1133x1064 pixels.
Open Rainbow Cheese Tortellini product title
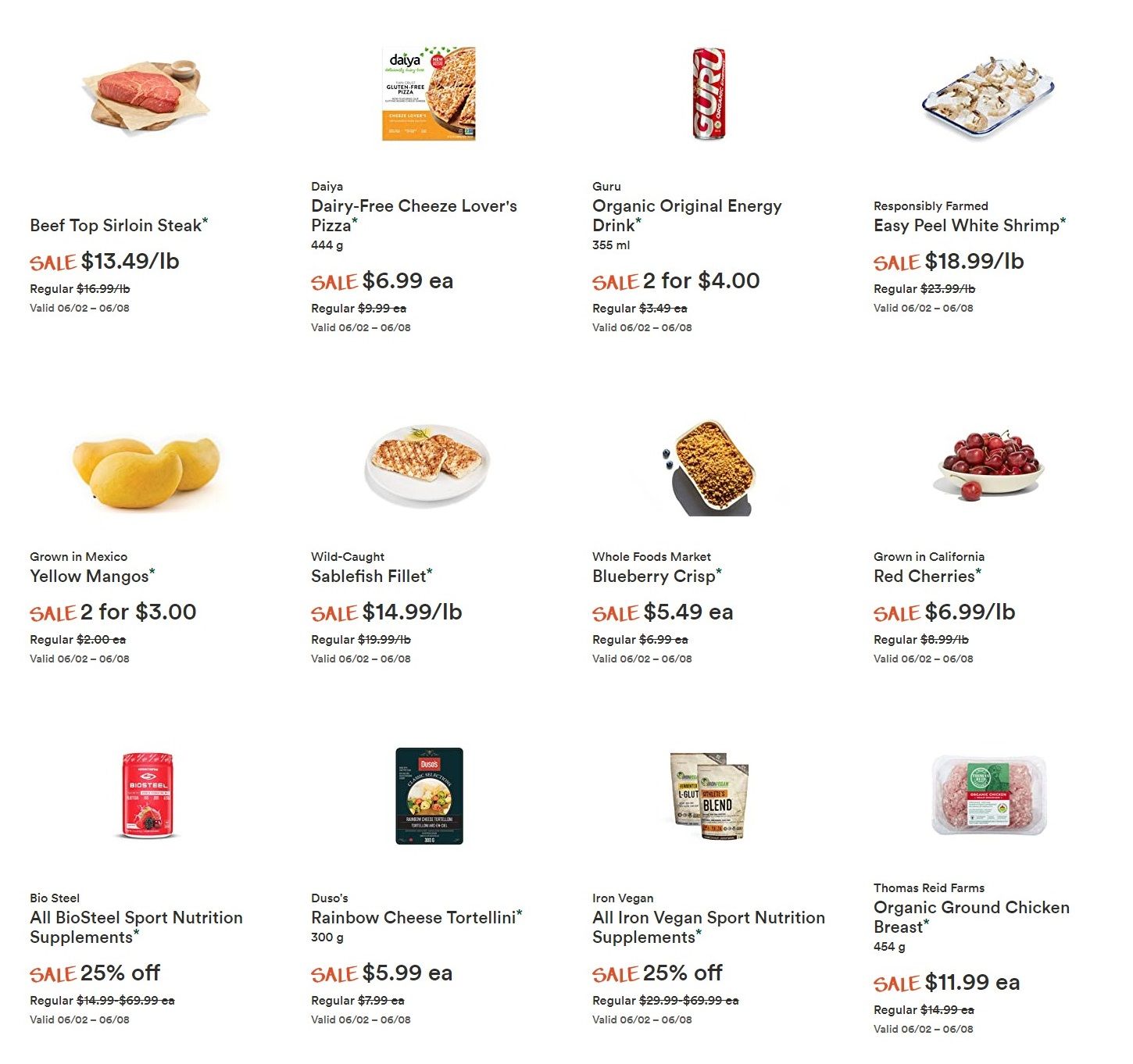click(416, 917)
